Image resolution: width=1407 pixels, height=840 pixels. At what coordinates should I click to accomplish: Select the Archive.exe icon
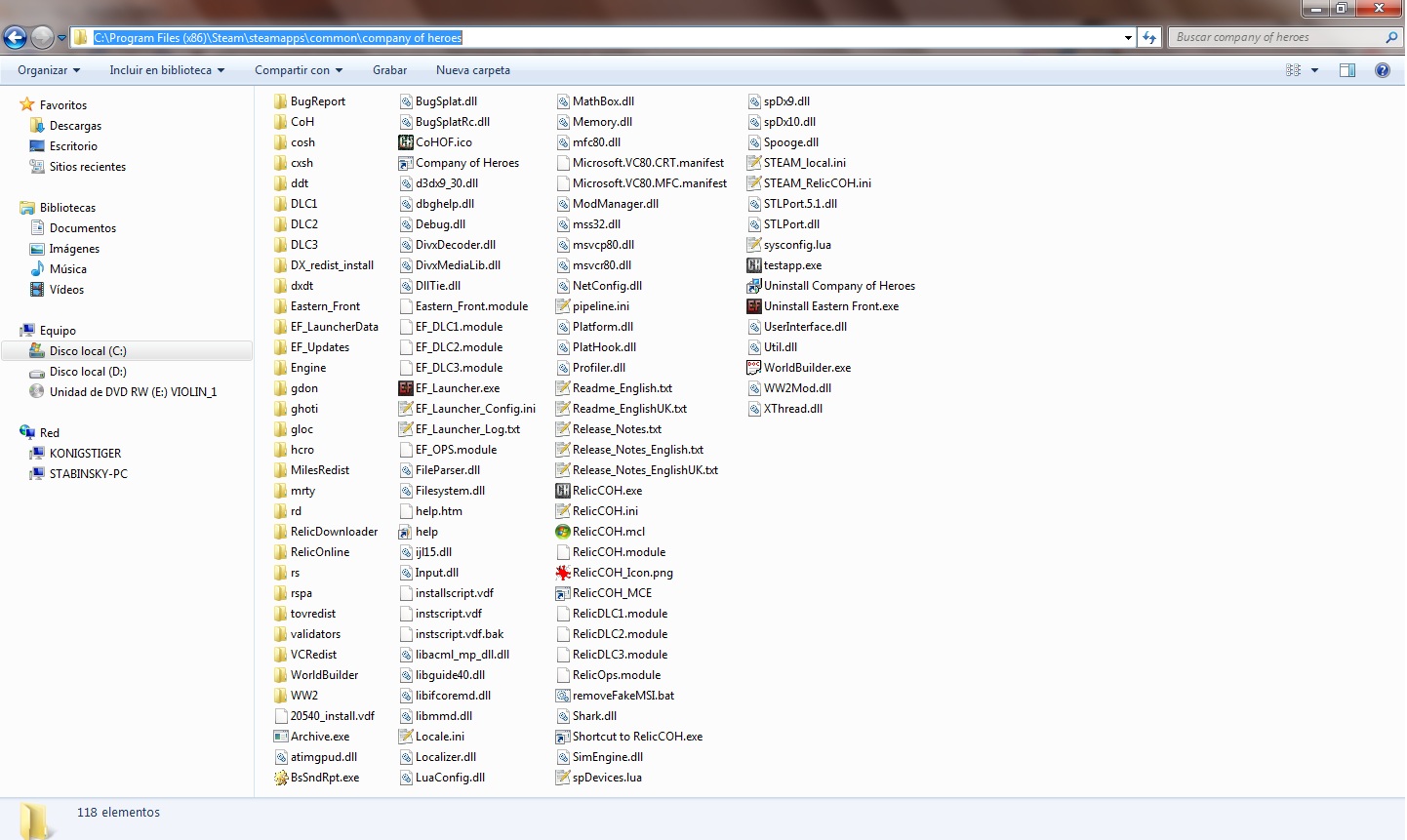pos(281,737)
